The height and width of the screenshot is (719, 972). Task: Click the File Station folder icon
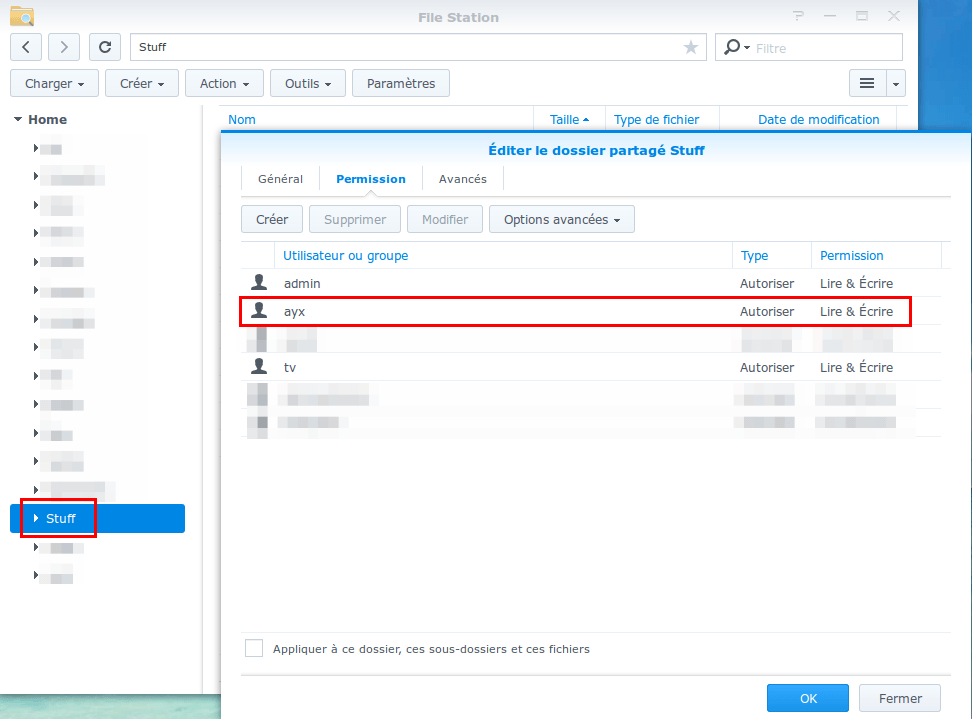tap(22, 16)
